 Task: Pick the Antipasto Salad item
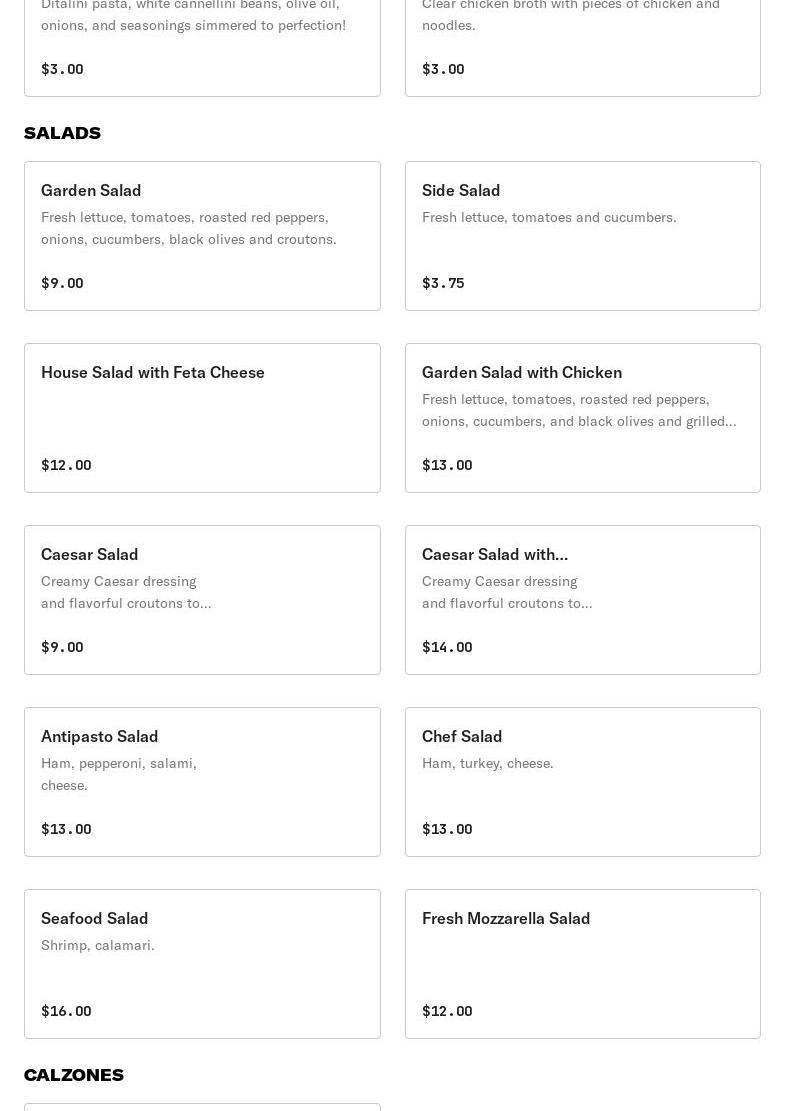[202, 782]
